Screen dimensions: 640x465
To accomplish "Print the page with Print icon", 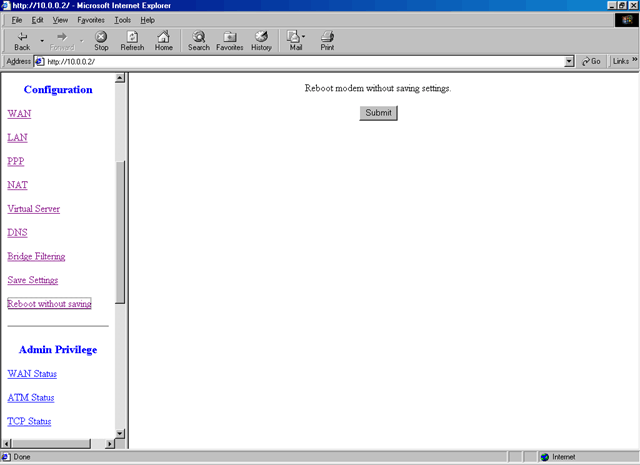I will tap(327, 41).
